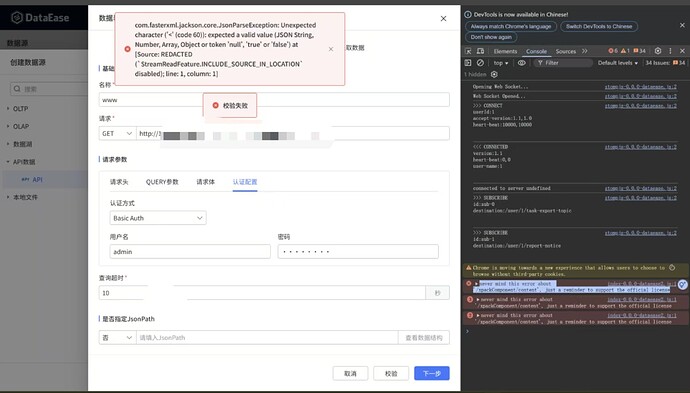This screenshot has height=393, width=690.
Task: Open the DevTools three-dot customize menu
Action: (x=670, y=51)
